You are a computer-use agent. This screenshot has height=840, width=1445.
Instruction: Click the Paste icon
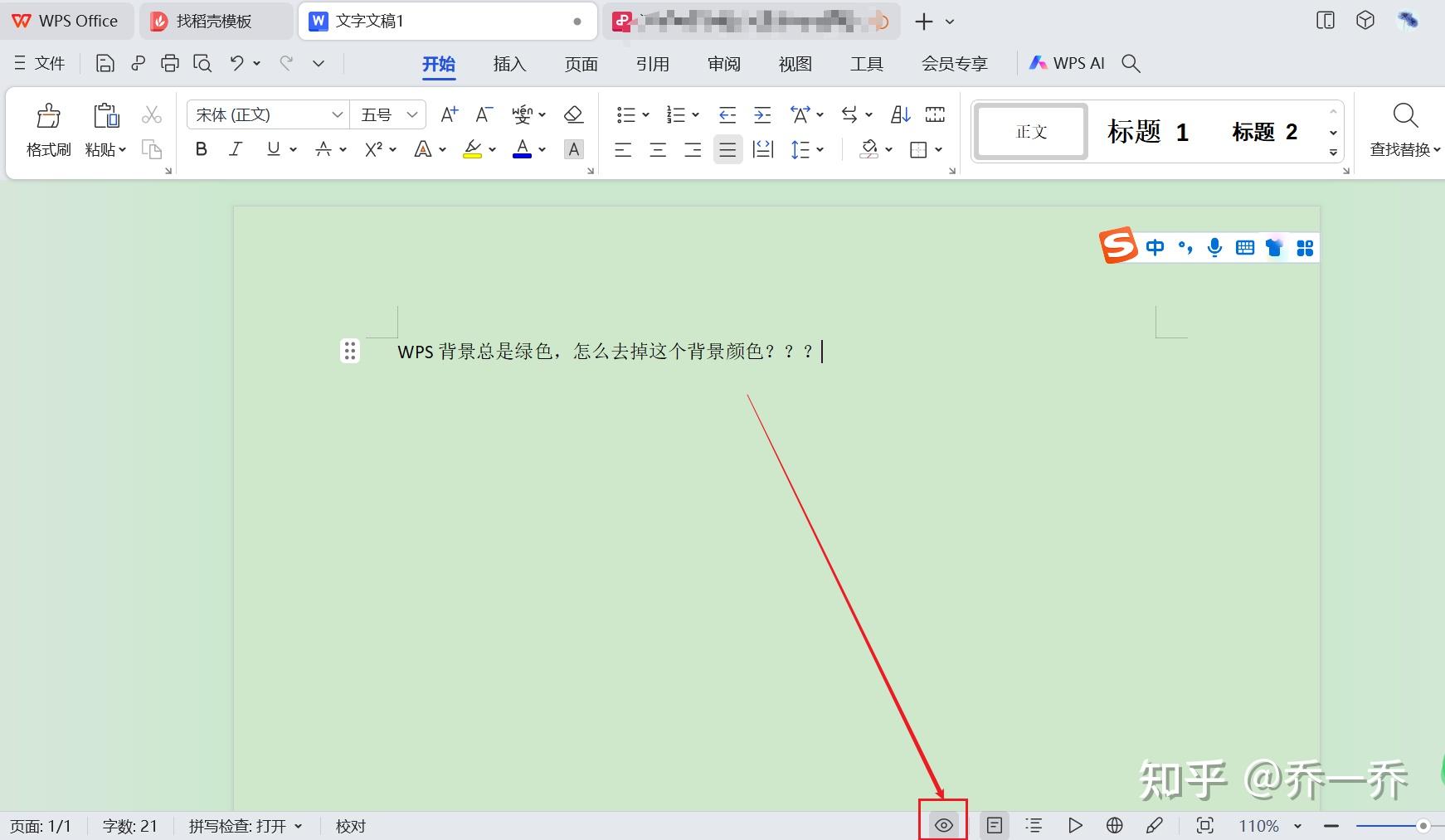(x=106, y=115)
